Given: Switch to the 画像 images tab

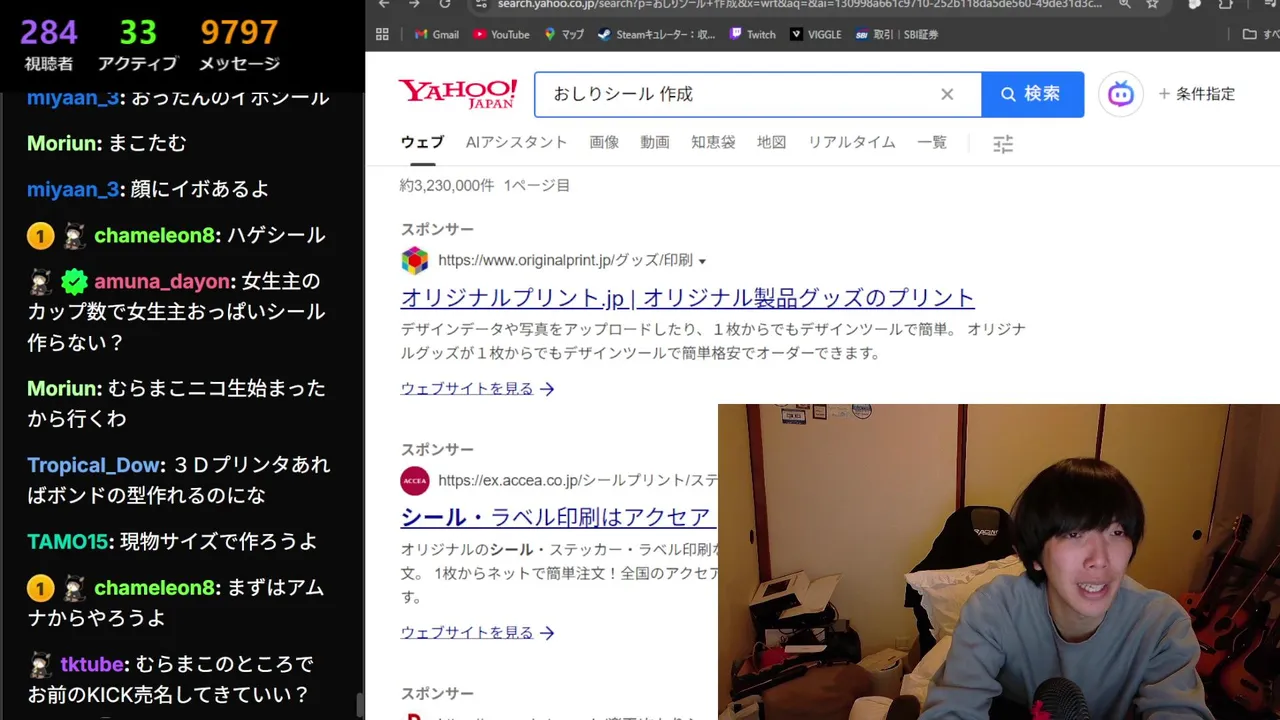Looking at the screenshot, I should click(604, 142).
